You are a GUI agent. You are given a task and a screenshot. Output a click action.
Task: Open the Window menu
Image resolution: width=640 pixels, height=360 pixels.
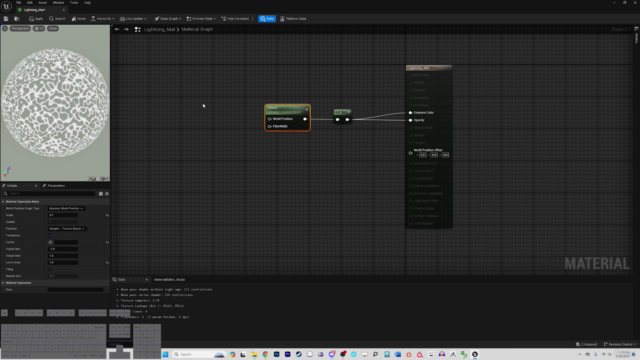(58, 2)
